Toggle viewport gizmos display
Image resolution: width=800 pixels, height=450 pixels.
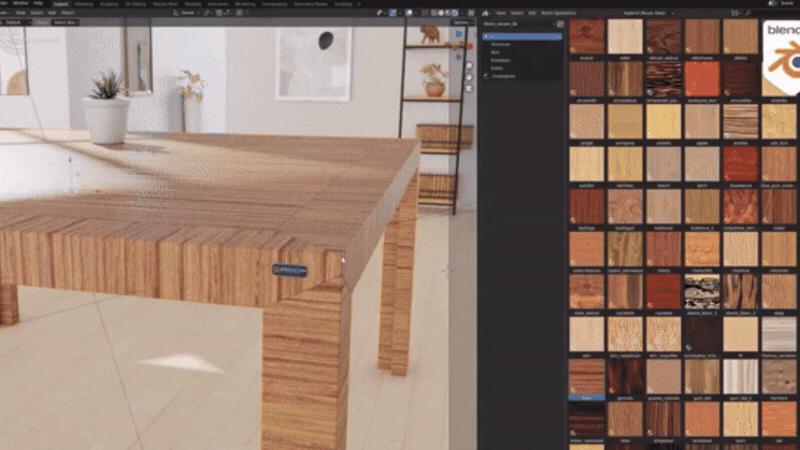click(x=393, y=13)
